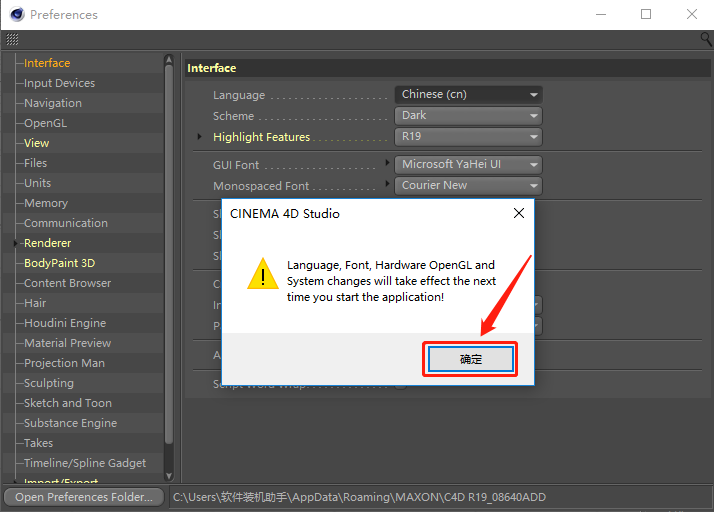Open the search magnifier icon in Preferences

tap(706, 39)
